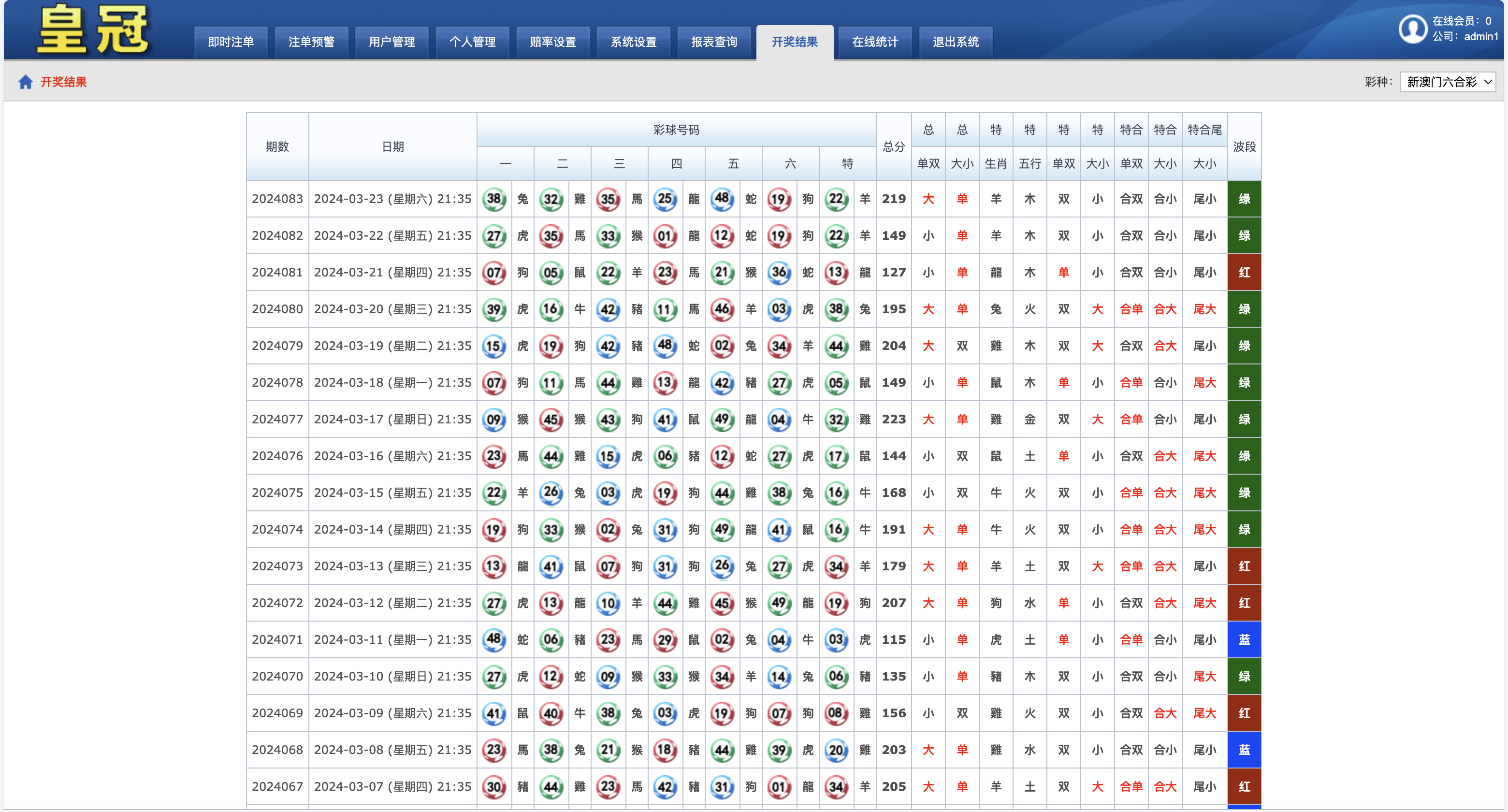
Task: Click green ball 38 in period 2024083
Action: (493, 199)
